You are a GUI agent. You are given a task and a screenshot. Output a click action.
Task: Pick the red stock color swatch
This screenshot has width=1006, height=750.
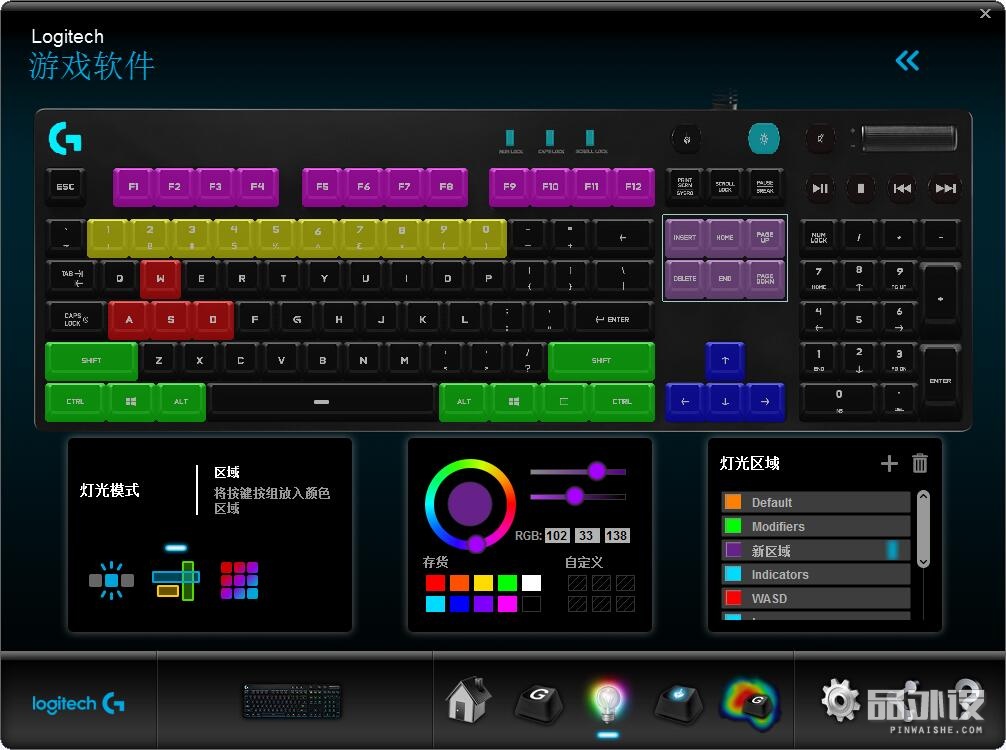click(435, 582)
